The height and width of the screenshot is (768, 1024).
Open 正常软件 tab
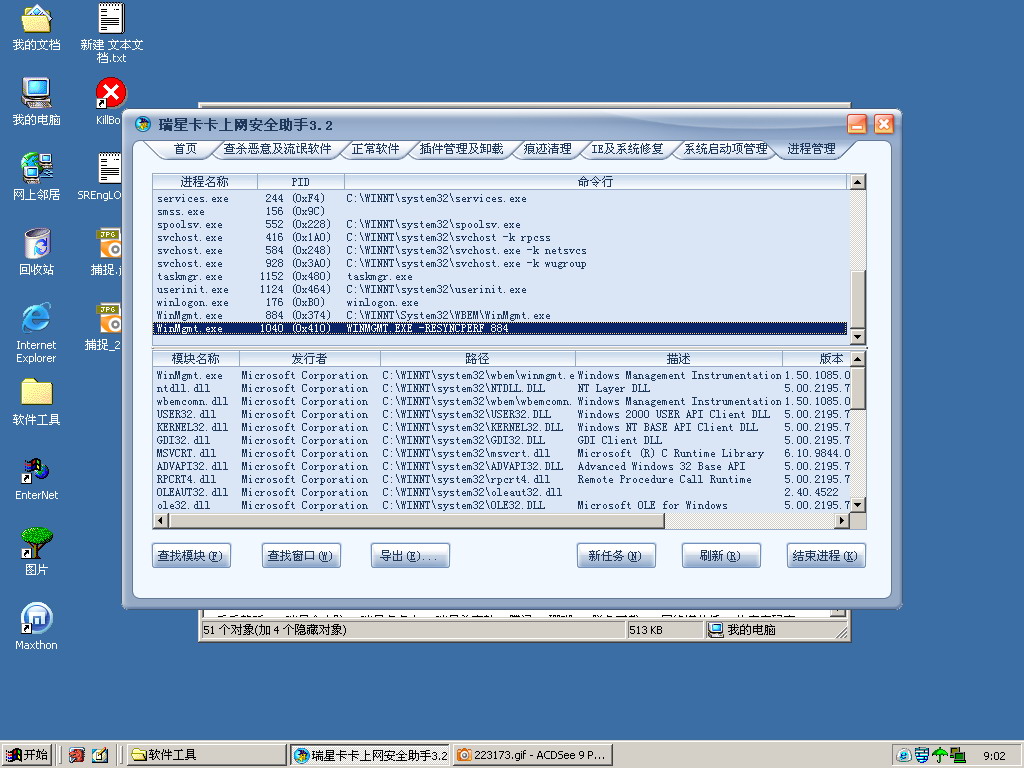coord(376,149)
